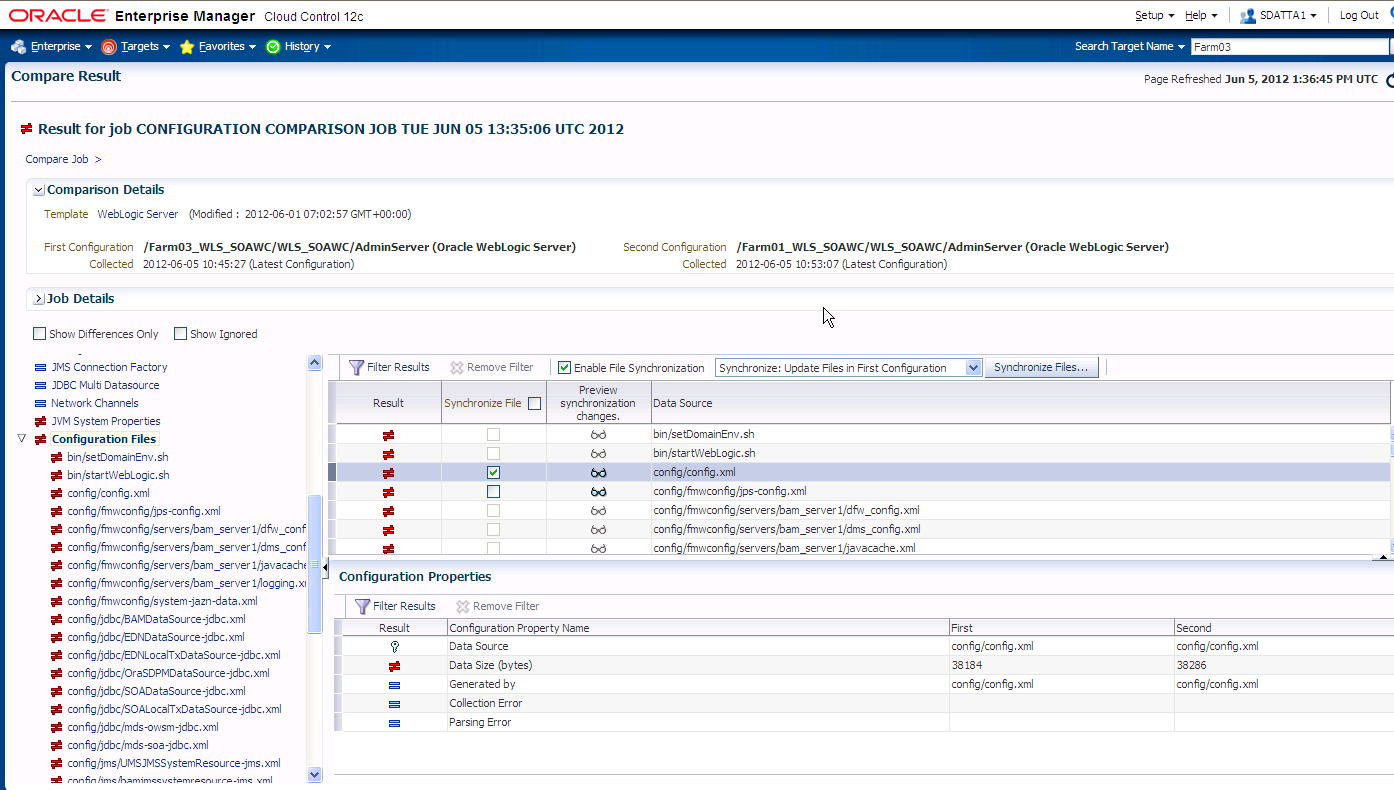The image size is (1394, 790).
Task: Click Filter Results in the upper table toolbar
Action: [389, 367]
